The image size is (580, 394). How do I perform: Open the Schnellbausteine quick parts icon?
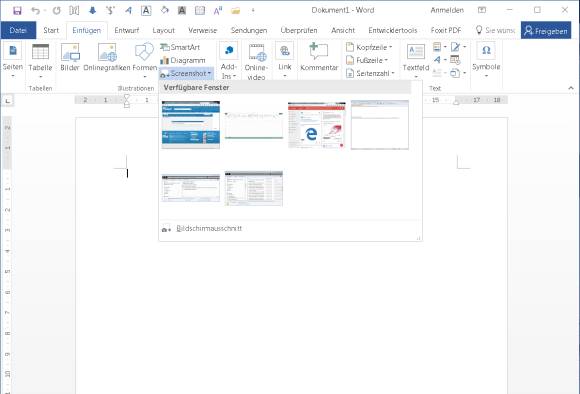point(439,47)
